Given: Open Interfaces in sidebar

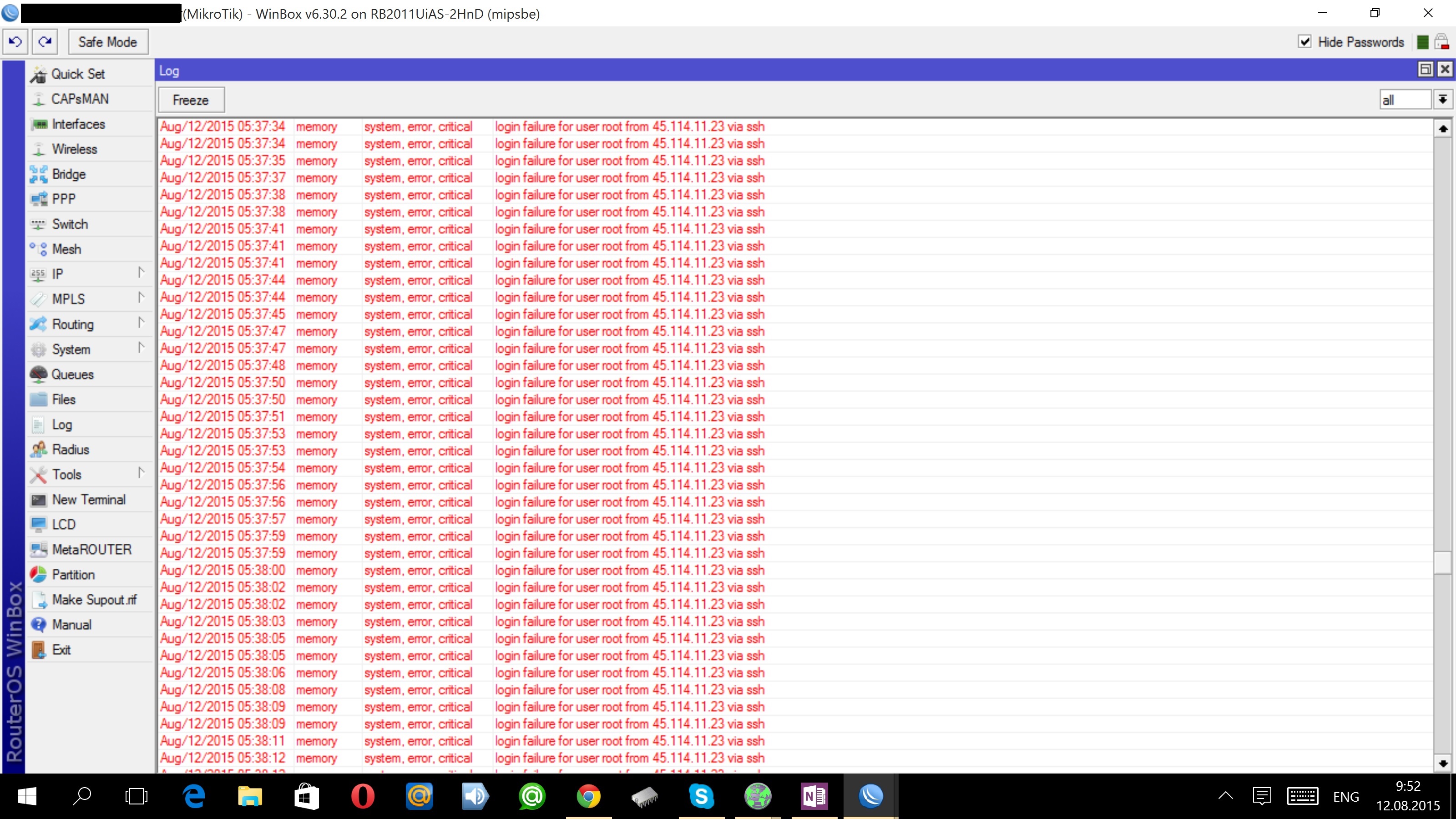Looking at the screenshot, I should click(x=78, y=124).
